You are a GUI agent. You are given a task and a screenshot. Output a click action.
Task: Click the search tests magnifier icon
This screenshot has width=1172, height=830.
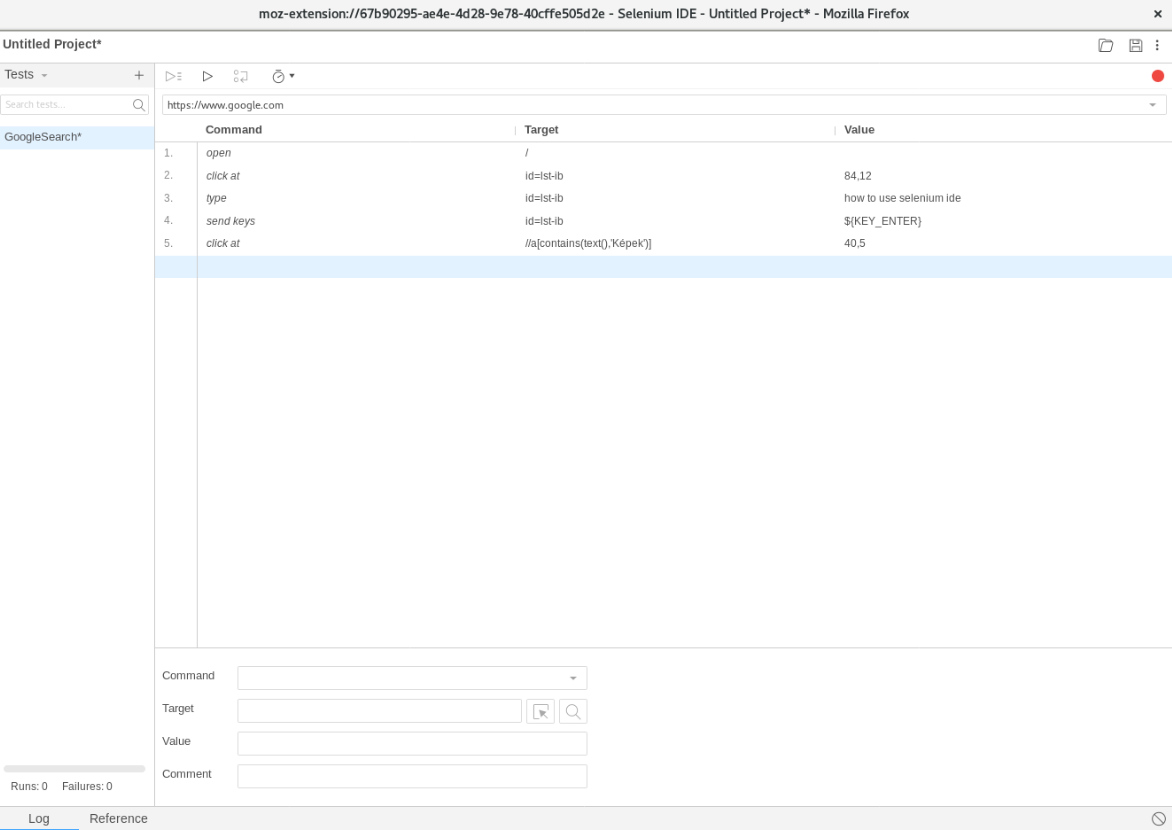(138, 105)
